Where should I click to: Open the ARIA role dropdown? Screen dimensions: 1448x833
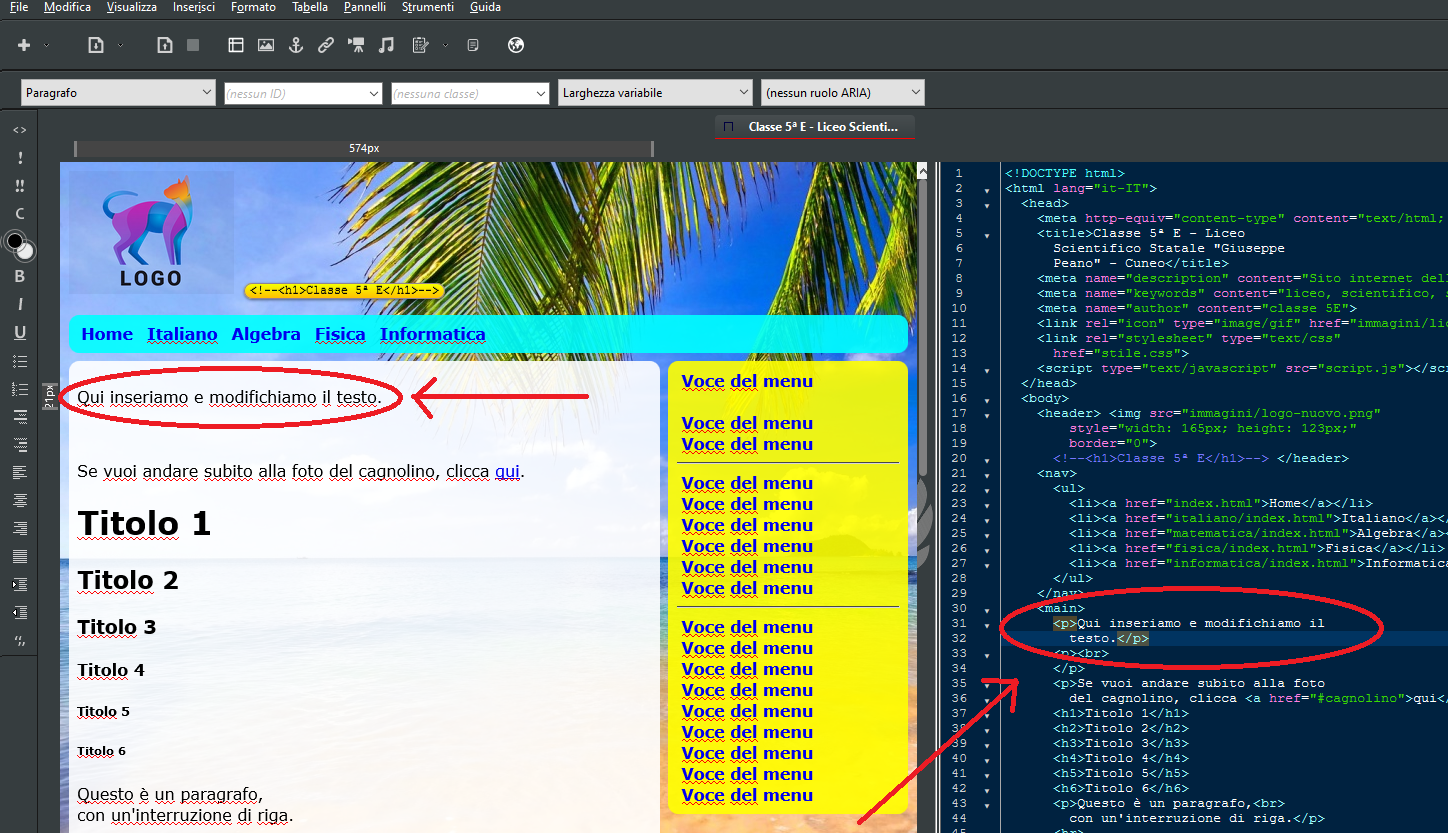[842, 93]
